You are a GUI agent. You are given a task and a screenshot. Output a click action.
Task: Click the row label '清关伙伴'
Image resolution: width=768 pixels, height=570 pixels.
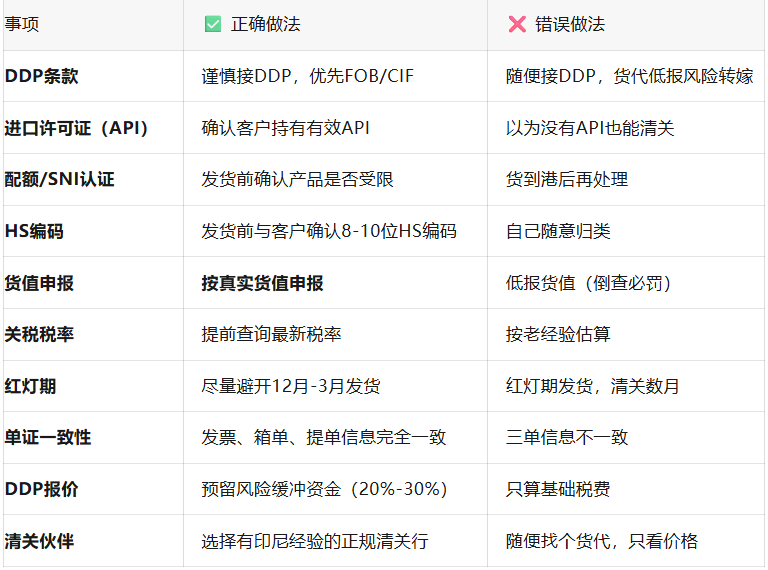tap(39, 541)
